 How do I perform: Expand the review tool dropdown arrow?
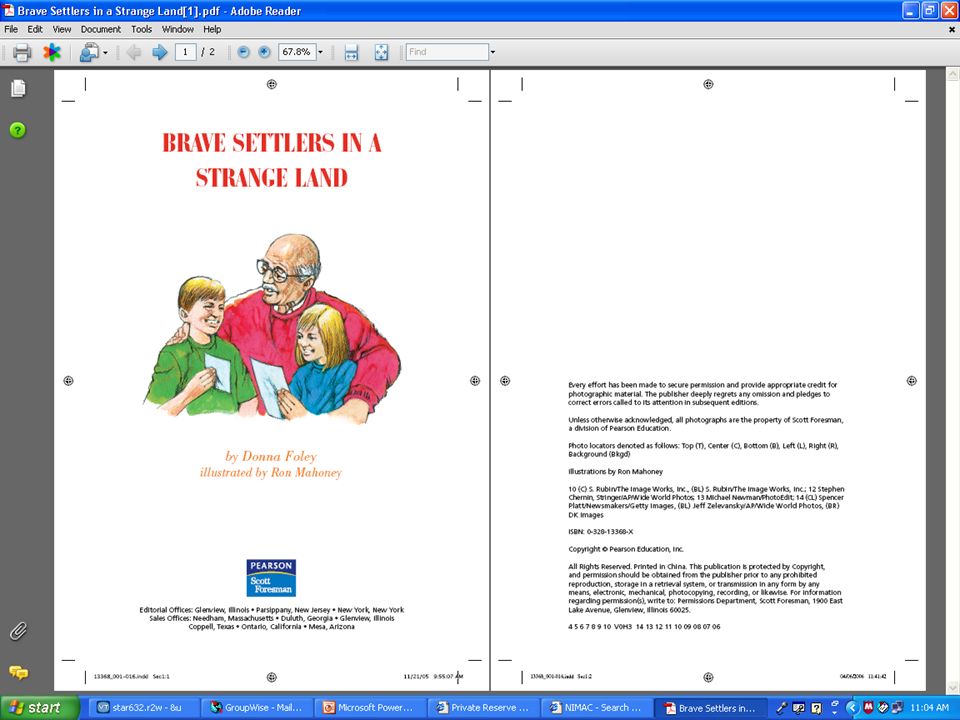point(105,53)
